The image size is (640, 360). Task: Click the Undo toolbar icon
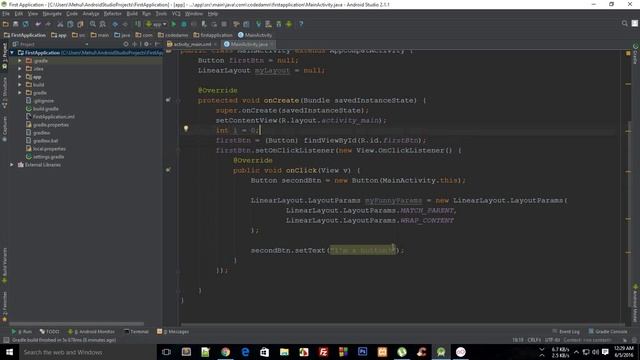(38, 24)
